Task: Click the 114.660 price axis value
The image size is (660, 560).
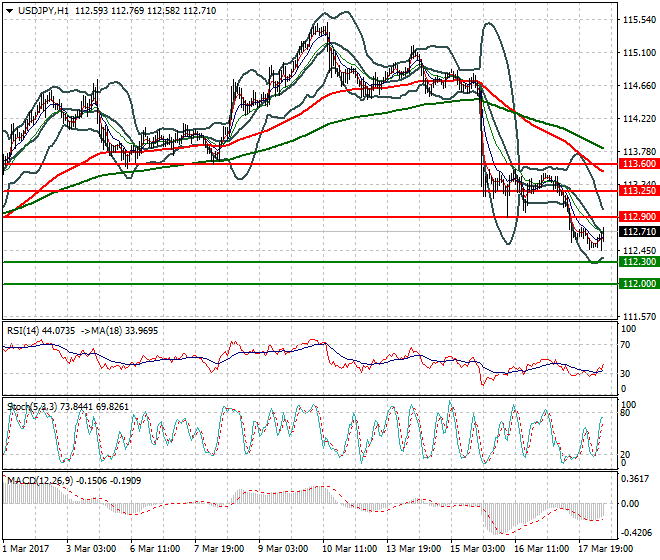Action: pyautogui.click(x=639, y=86)
